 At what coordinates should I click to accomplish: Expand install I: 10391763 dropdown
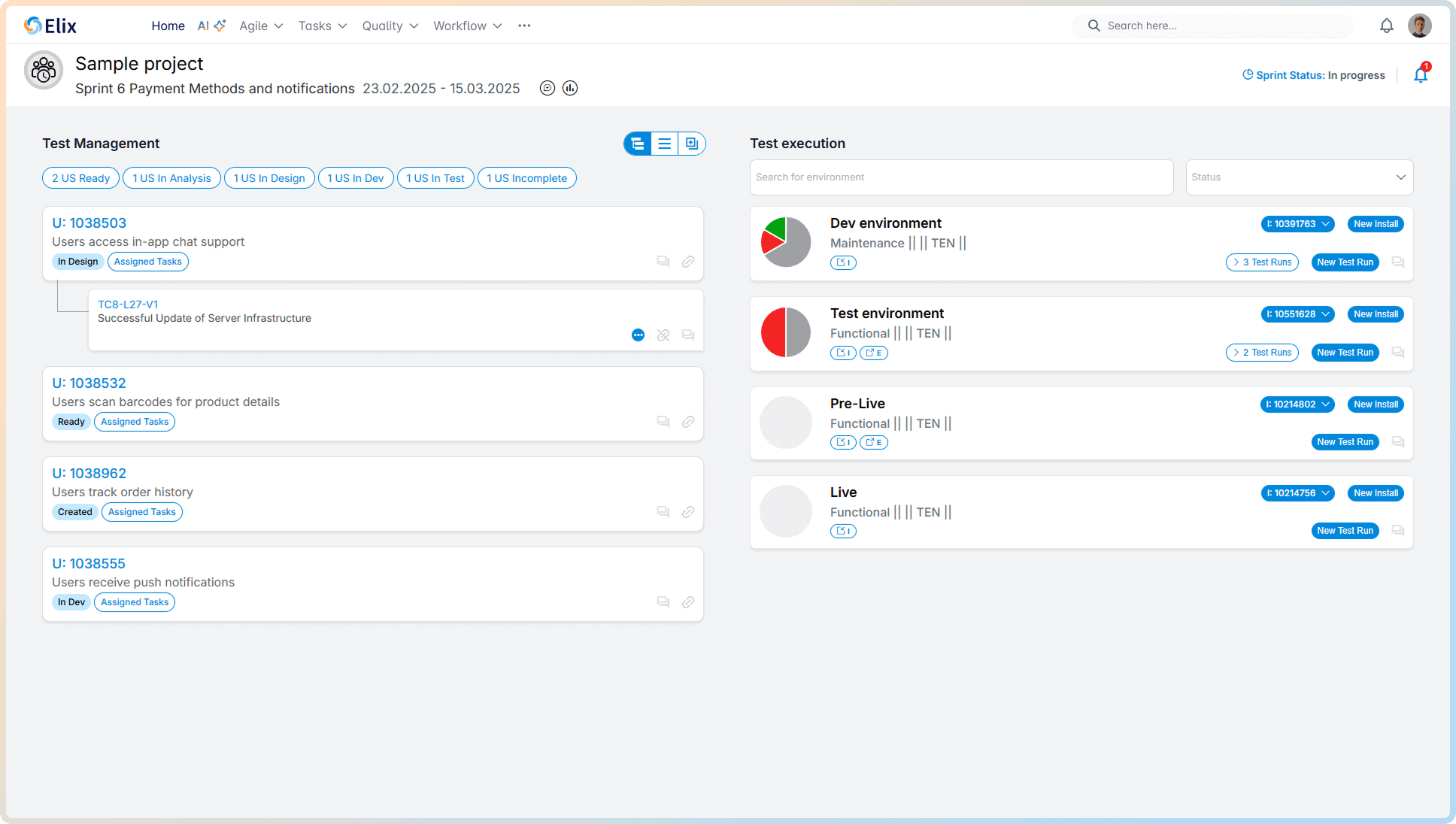click(1298, 224)
